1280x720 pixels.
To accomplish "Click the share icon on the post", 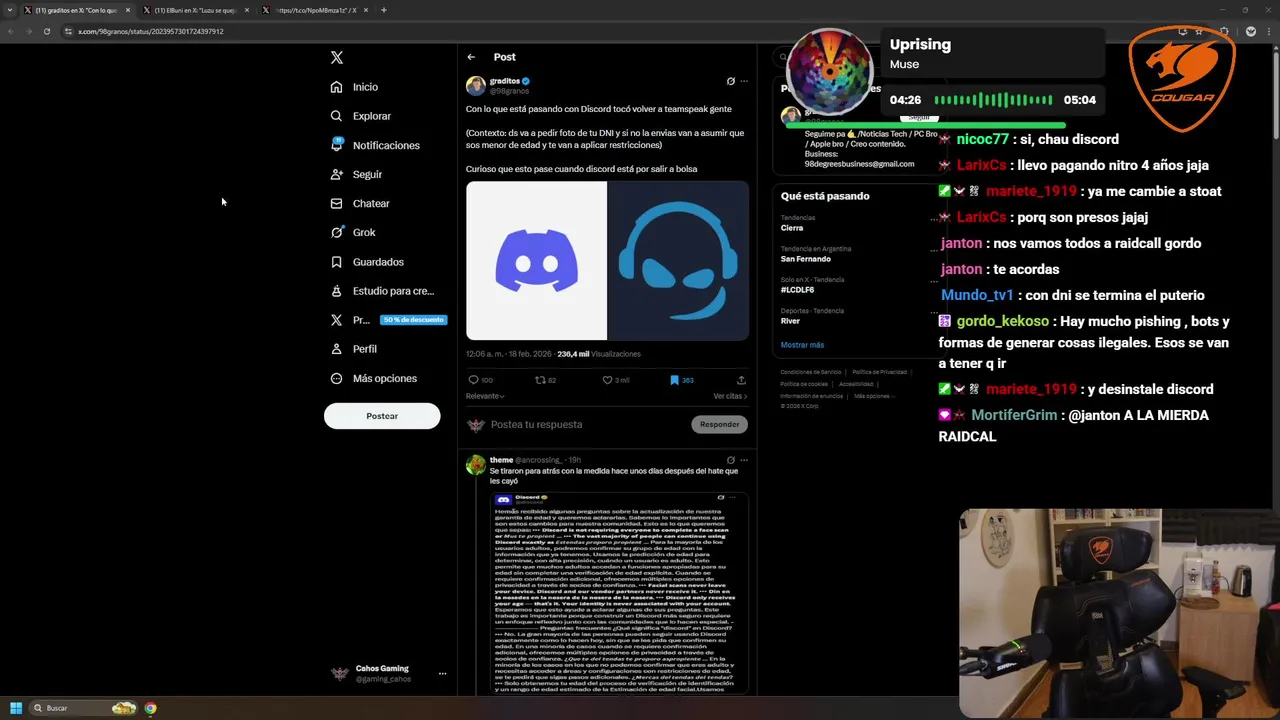I will 741,380.
